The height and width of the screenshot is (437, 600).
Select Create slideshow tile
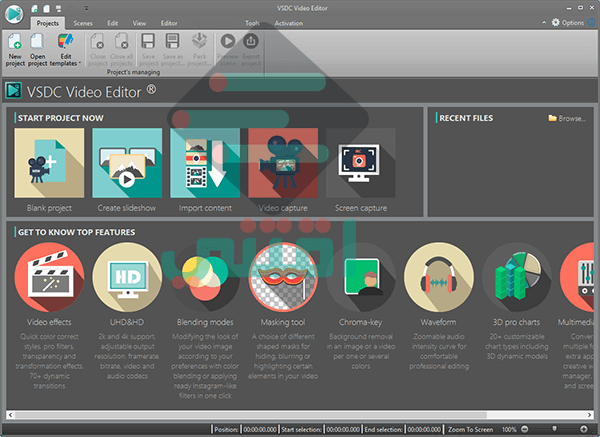127,163
